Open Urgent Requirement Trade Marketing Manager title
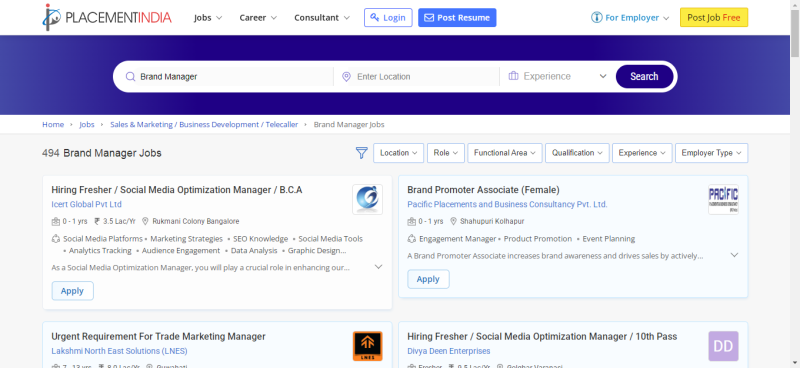This screenshot has width=800, height=368. 159,336
